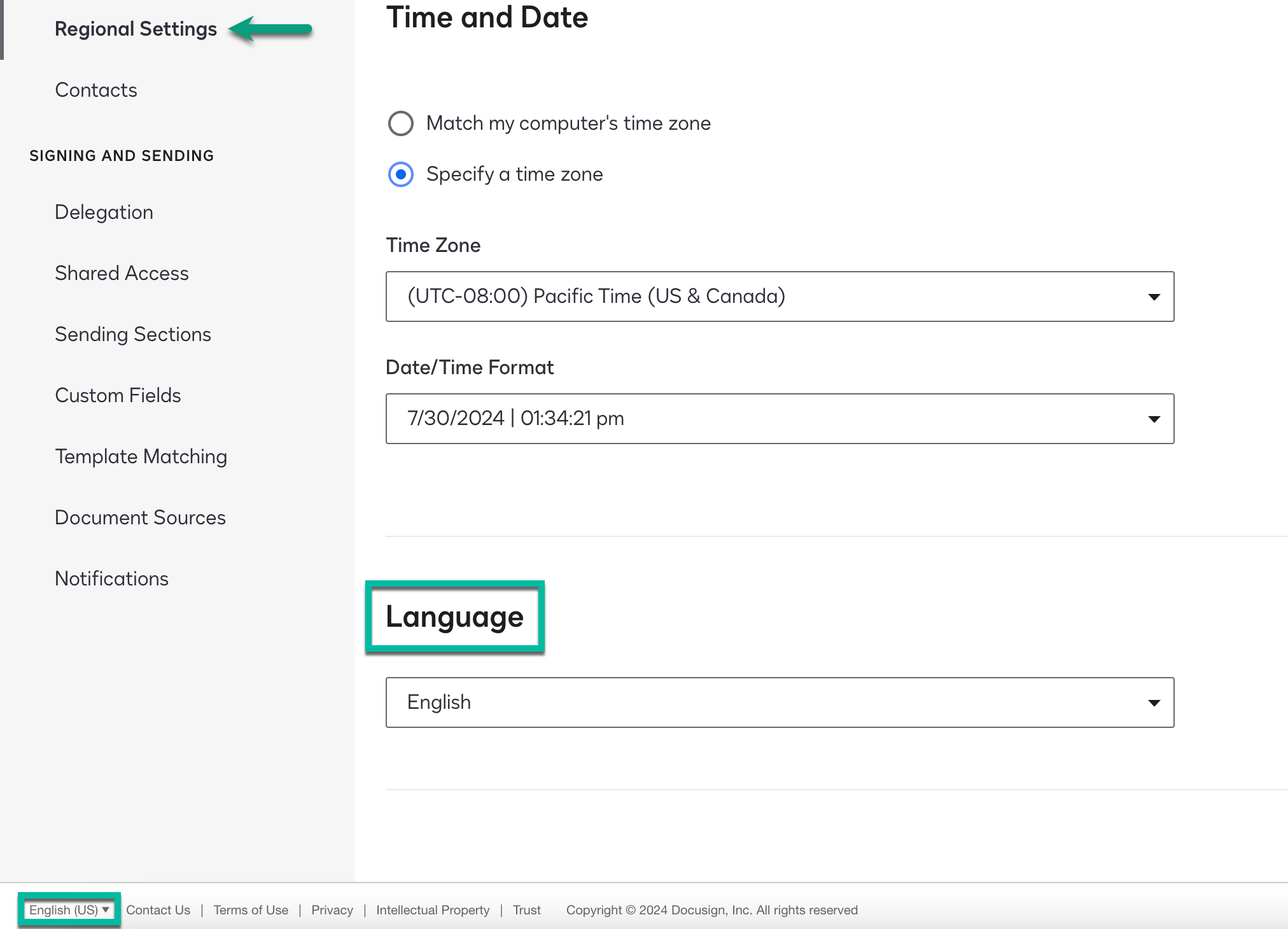This screenshot has width=1288, height=929.
Task: Click the Date/Time Format dropdown arrow
Action: click(x=1154, y=419)
